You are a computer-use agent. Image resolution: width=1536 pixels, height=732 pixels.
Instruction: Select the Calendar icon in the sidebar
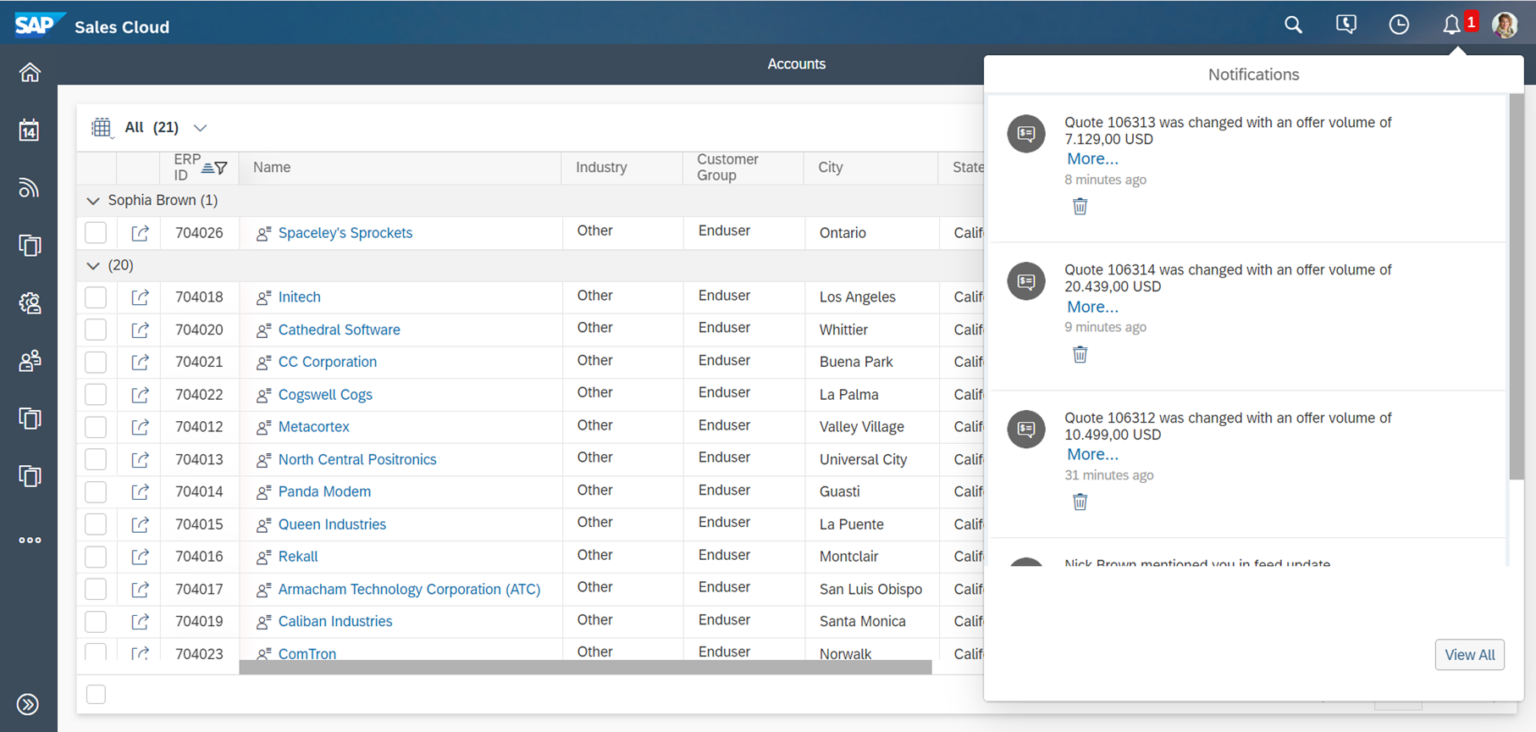pos(29,129)
